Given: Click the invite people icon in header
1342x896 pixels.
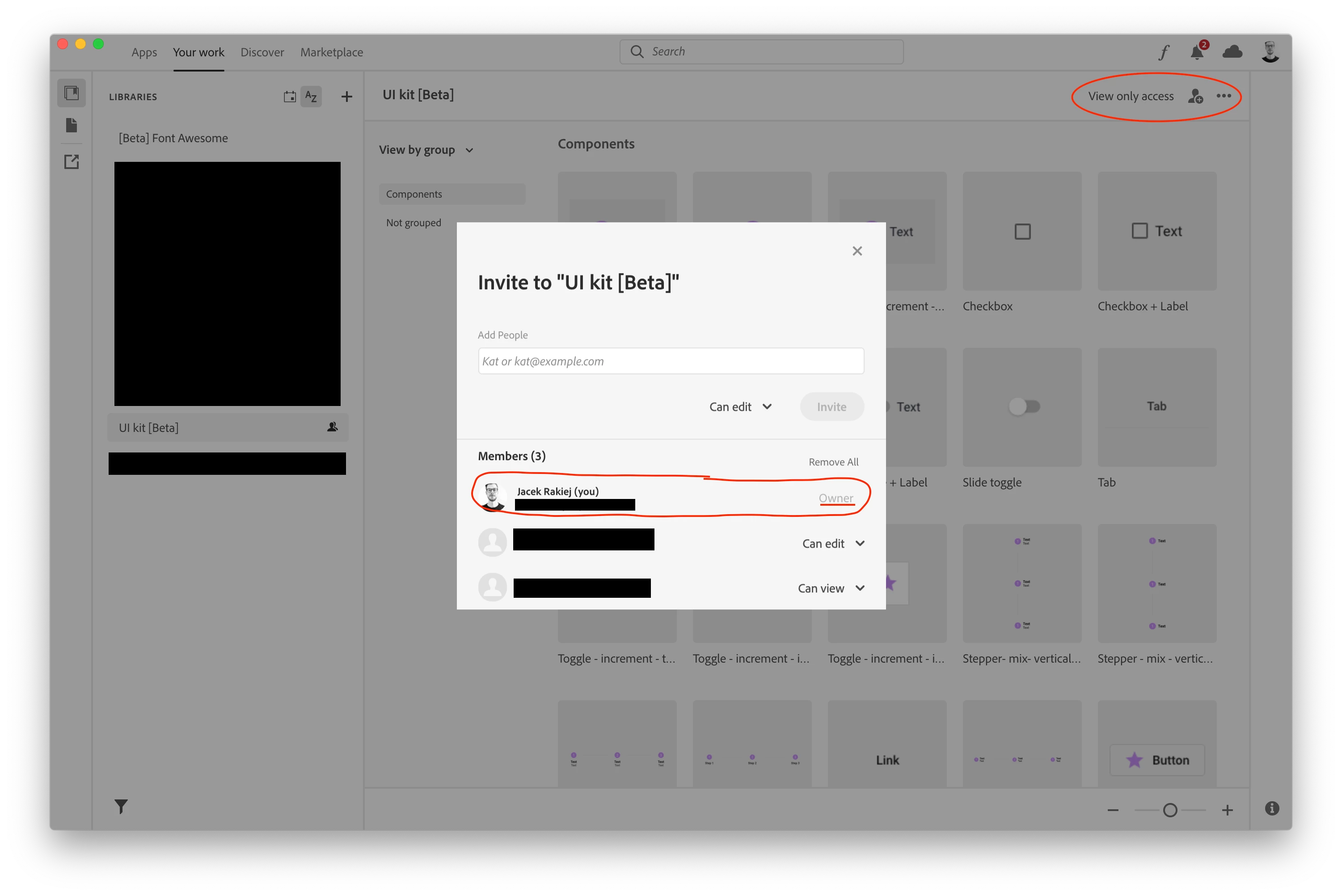Looking at the screenshot, I should (x=1195, y=96).
